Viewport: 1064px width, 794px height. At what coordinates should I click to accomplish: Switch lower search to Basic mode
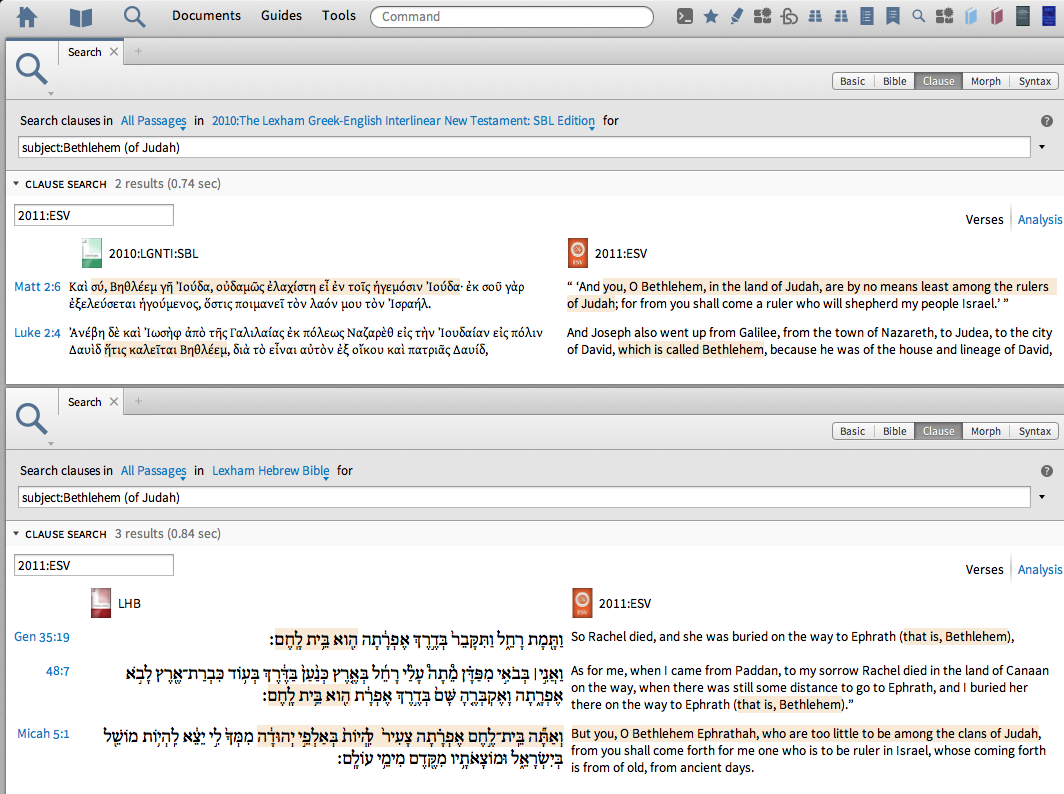pos(852,432)
